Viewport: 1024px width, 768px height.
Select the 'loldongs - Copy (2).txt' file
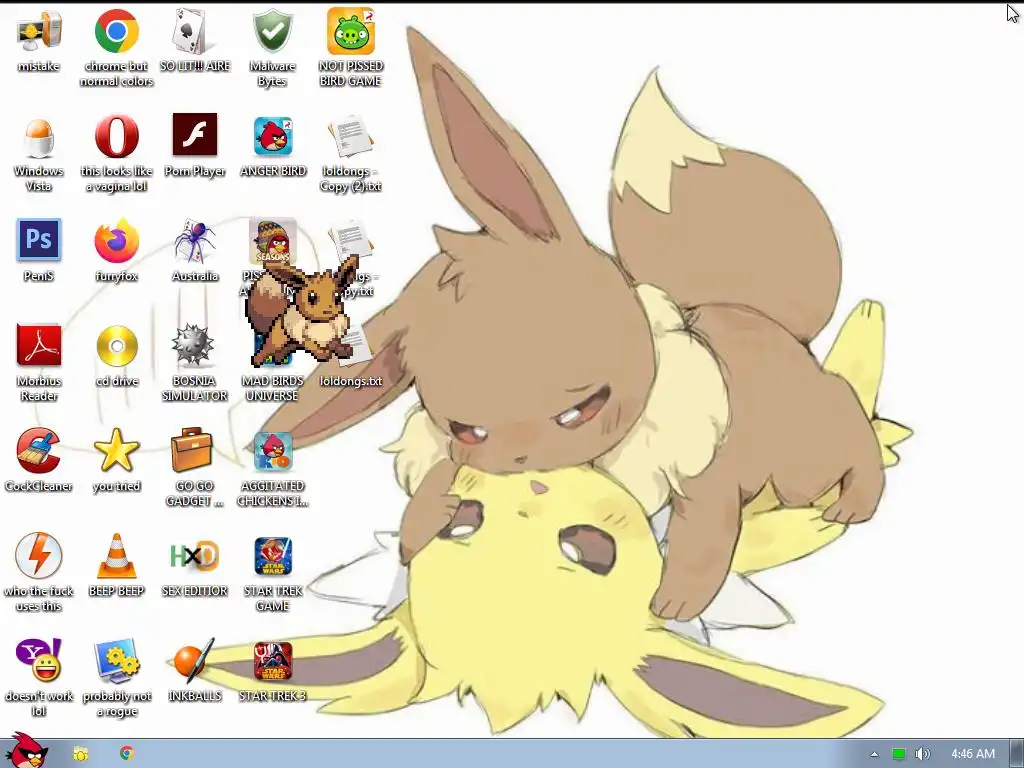(x=351, y=137)
